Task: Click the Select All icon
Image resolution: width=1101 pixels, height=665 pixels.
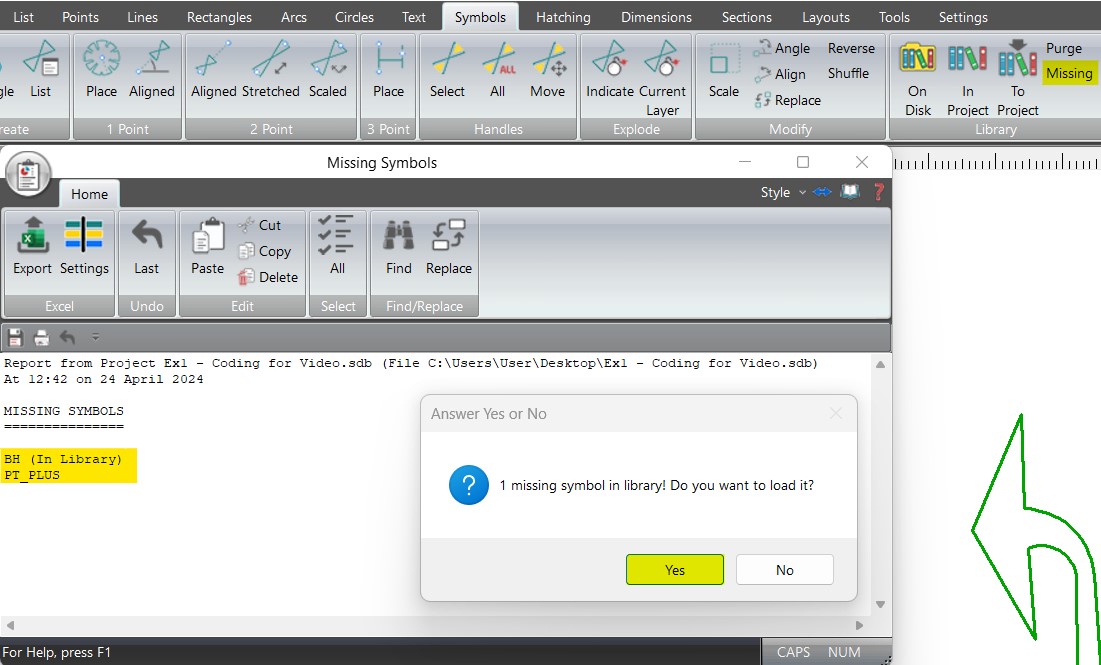Action: pyautogui.click(x=337, y=245)
